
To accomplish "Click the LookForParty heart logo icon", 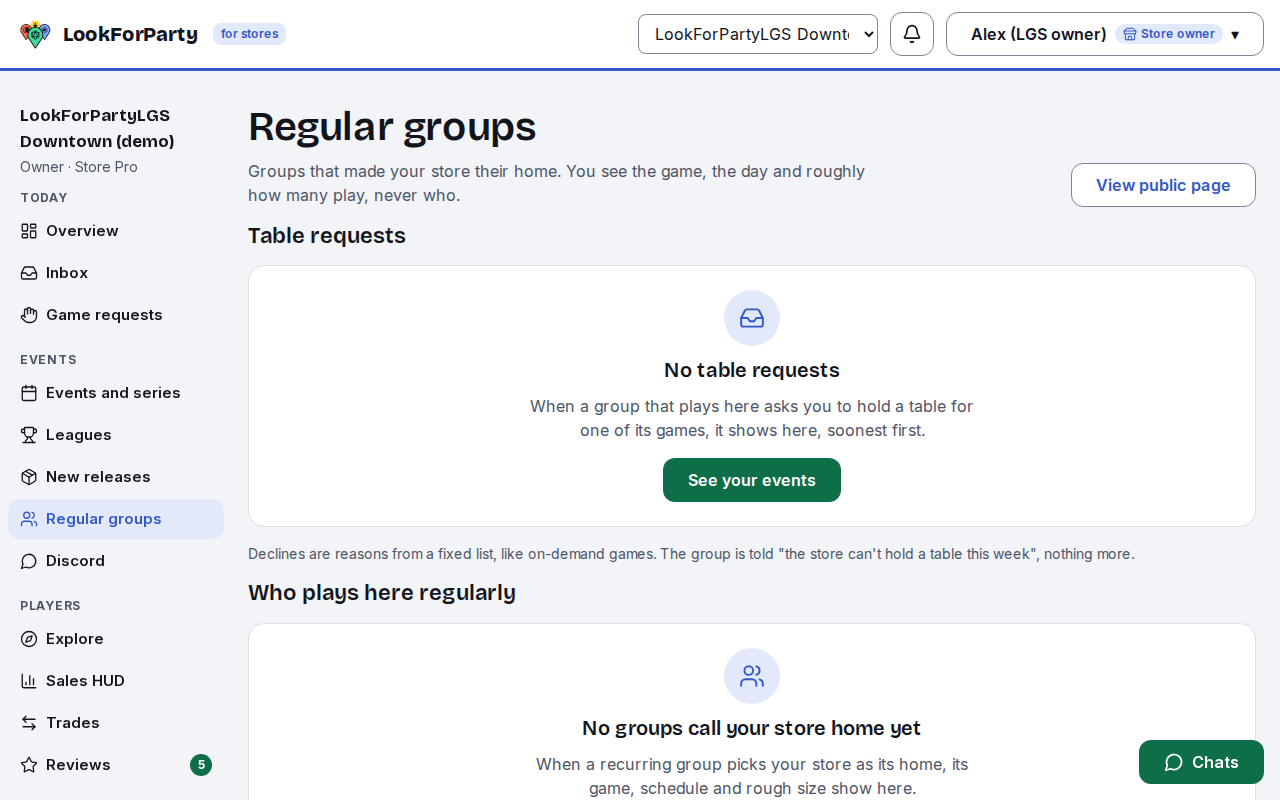I will point(35,34).
